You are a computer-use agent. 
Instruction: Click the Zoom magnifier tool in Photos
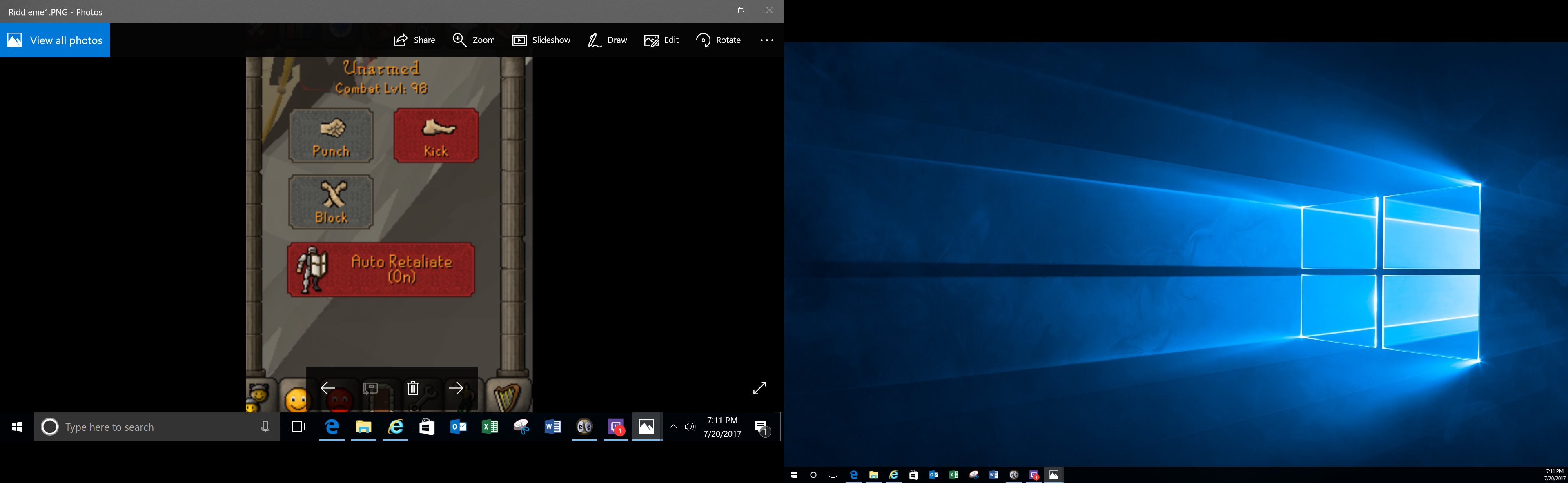point(474,40)
